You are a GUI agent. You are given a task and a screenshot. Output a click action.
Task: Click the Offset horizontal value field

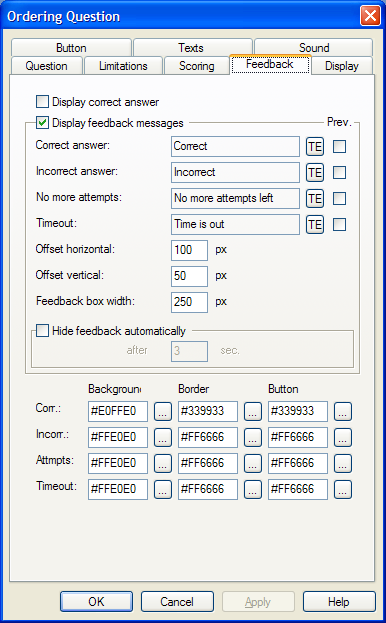pyautogui.click(x=189, y=250)
